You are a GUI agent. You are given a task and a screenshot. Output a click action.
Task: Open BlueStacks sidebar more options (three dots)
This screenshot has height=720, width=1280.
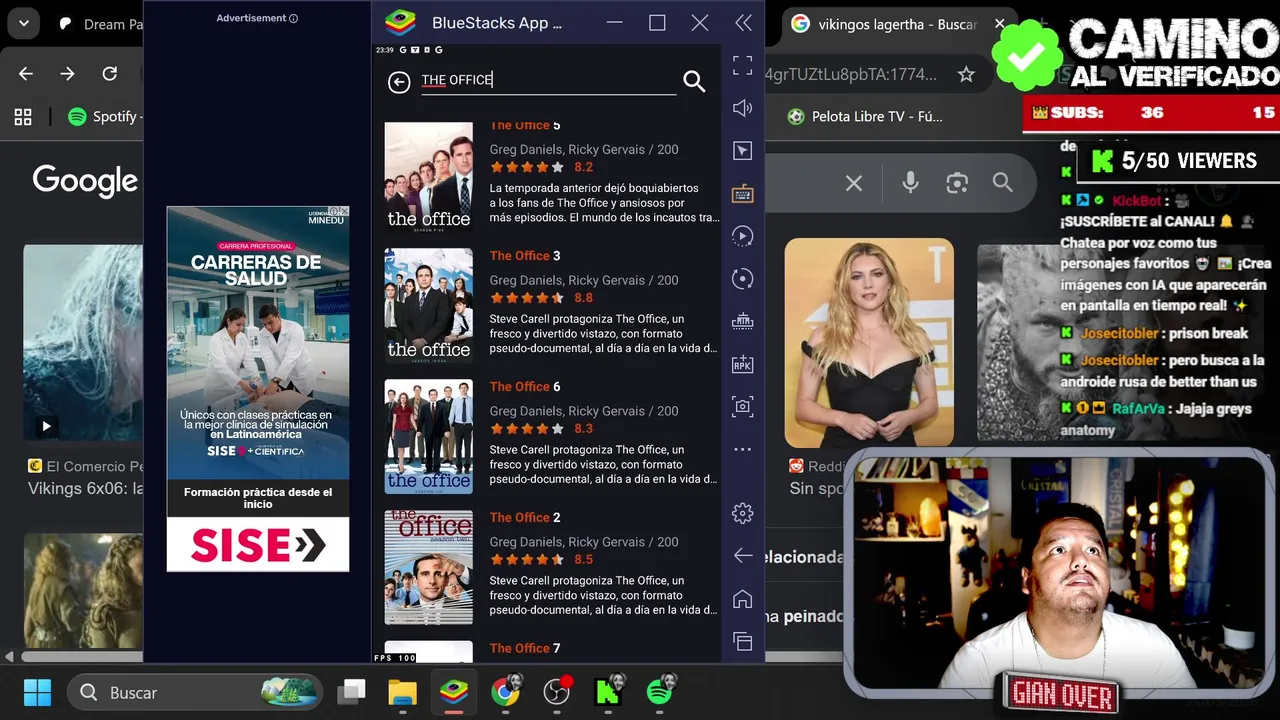click(x=742, y=449)
